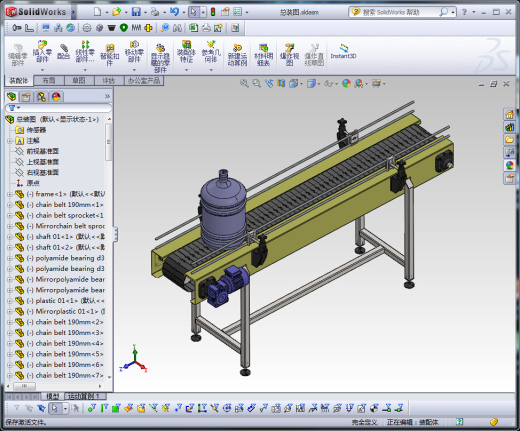Toggle the Instant3D mode button
Screen dimensions: 520x431
[x=343, y=52]
